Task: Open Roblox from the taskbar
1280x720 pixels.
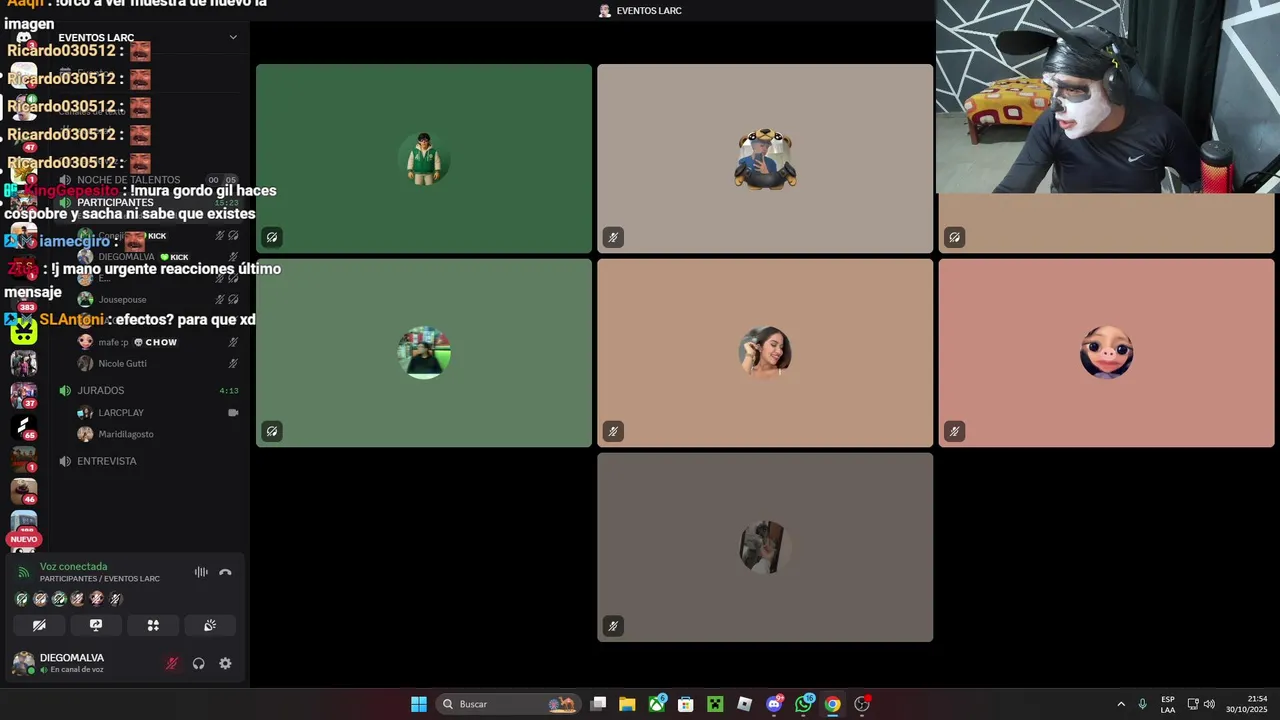Action: [x=744, y=704]
